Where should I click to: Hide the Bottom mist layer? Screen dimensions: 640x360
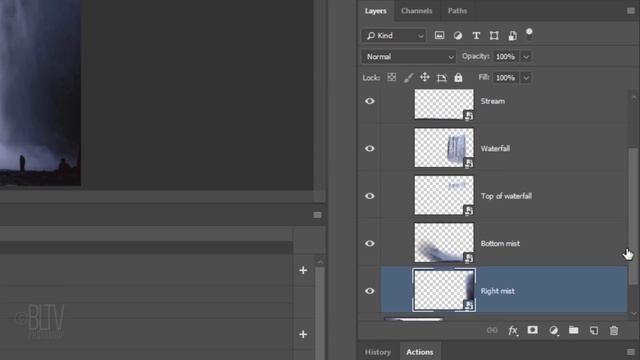(369, 244)
